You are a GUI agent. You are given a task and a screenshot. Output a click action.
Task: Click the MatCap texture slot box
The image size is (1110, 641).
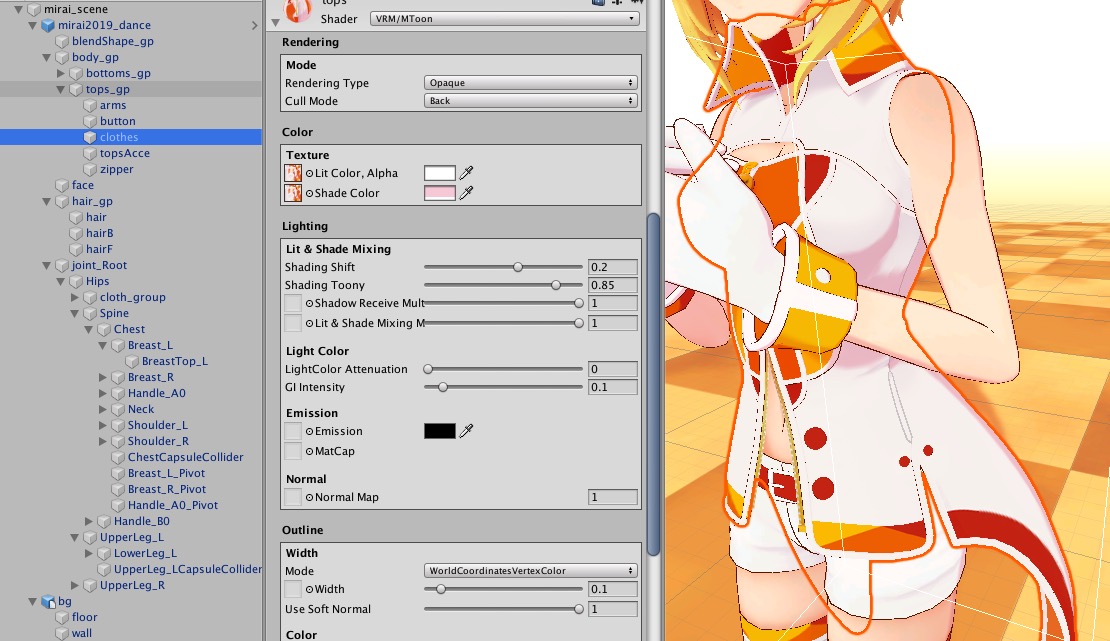point(292,450)
